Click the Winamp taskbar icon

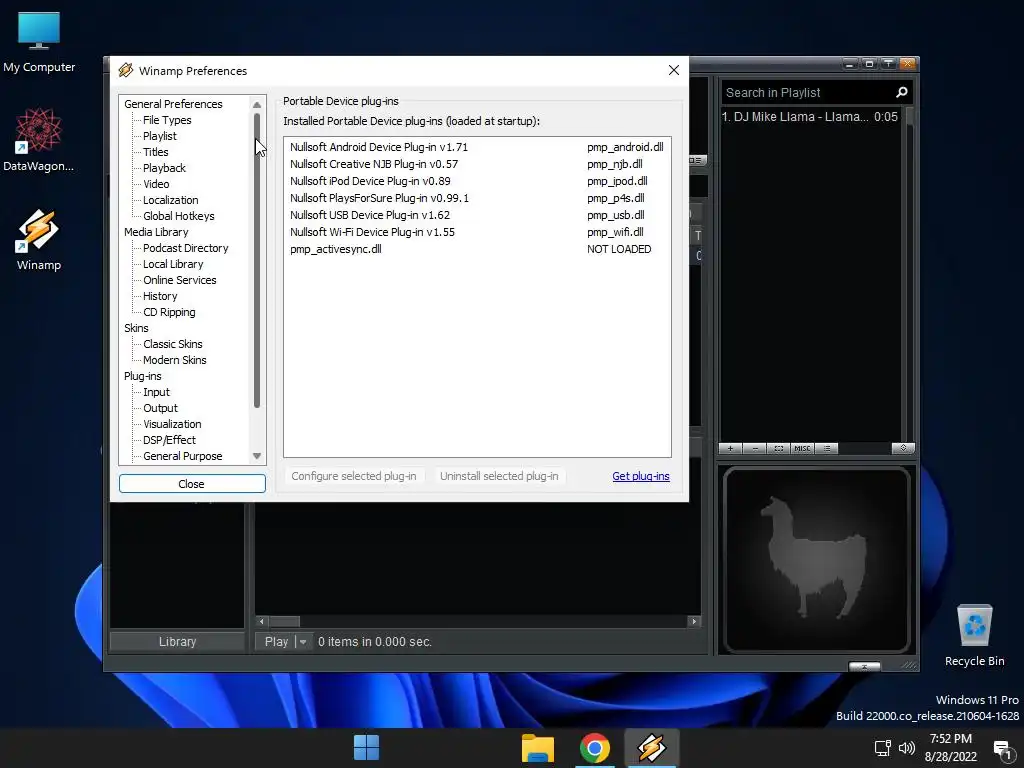(652, 748)
